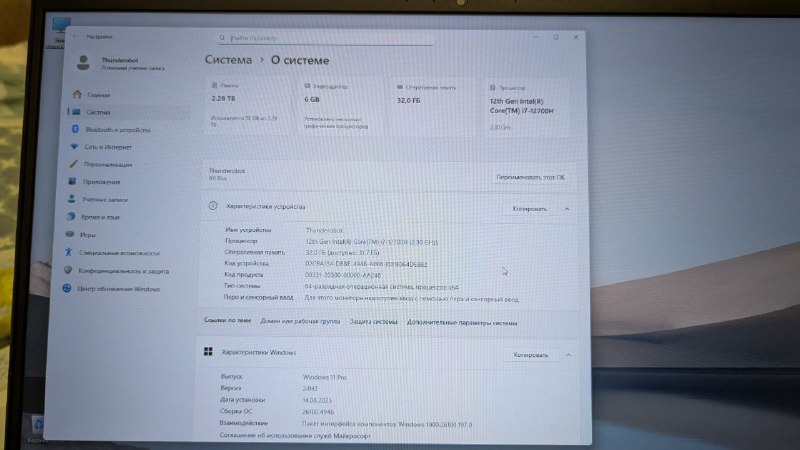Open Bluetooth и устройства settings page
This screenshot has height=450, width=800.
click(x=118, y=130)
